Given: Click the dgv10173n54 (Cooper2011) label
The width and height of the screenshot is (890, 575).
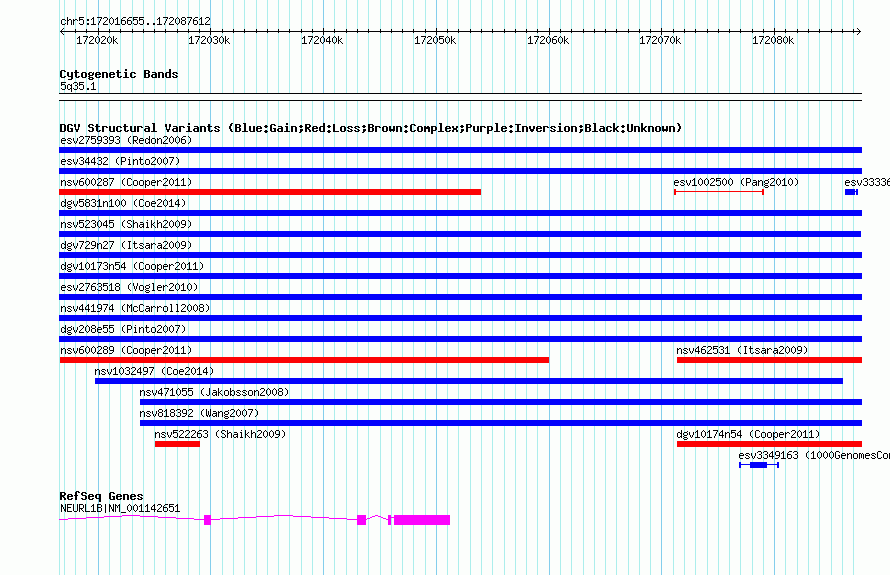Looking at the screenshot, I should pos(132,266).
